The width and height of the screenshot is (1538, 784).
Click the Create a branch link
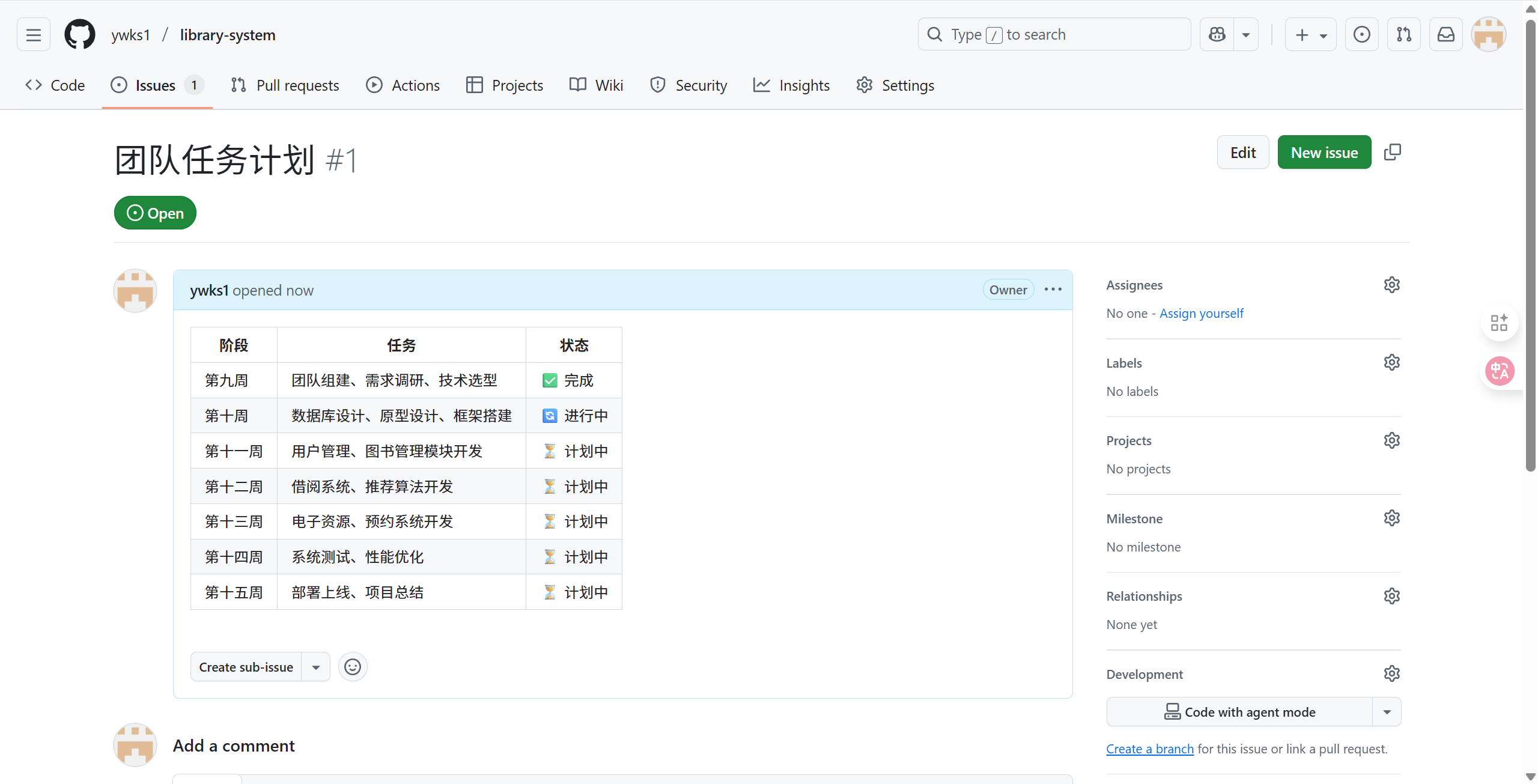pyautogui.click(x=1149, y=749)
